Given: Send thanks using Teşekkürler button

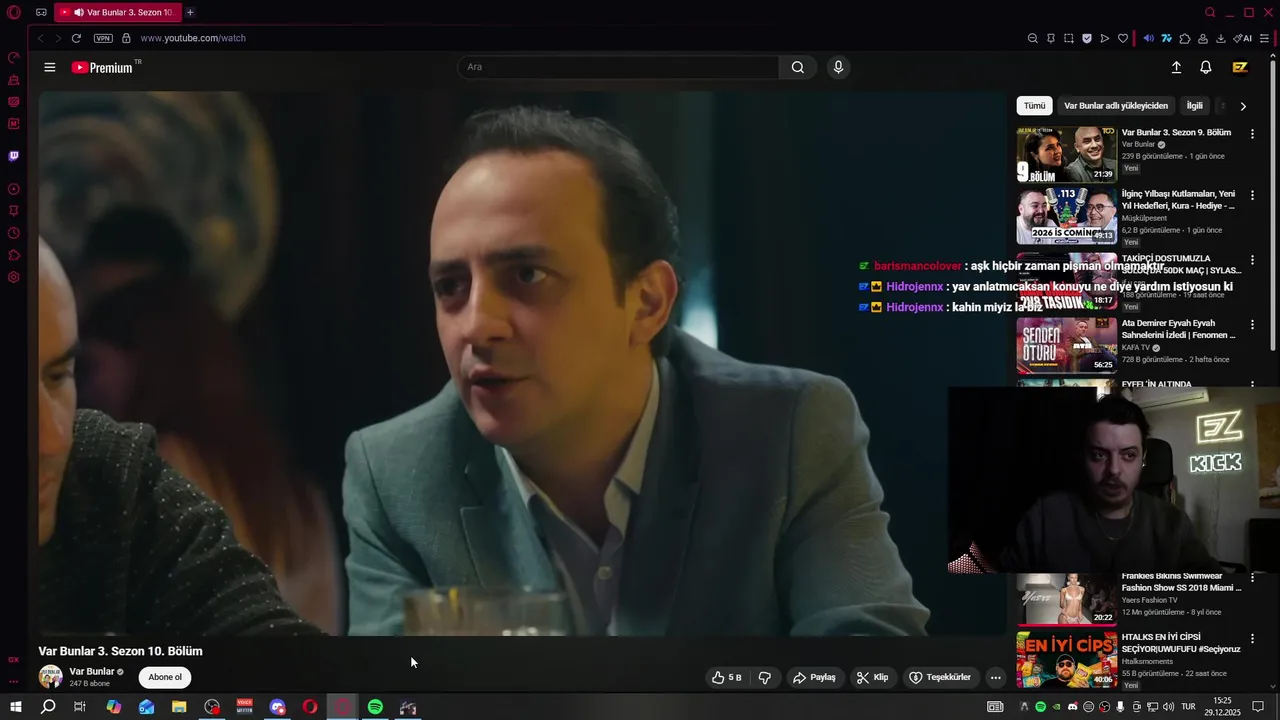Looking at the screenshot, I should pos(940,677).
